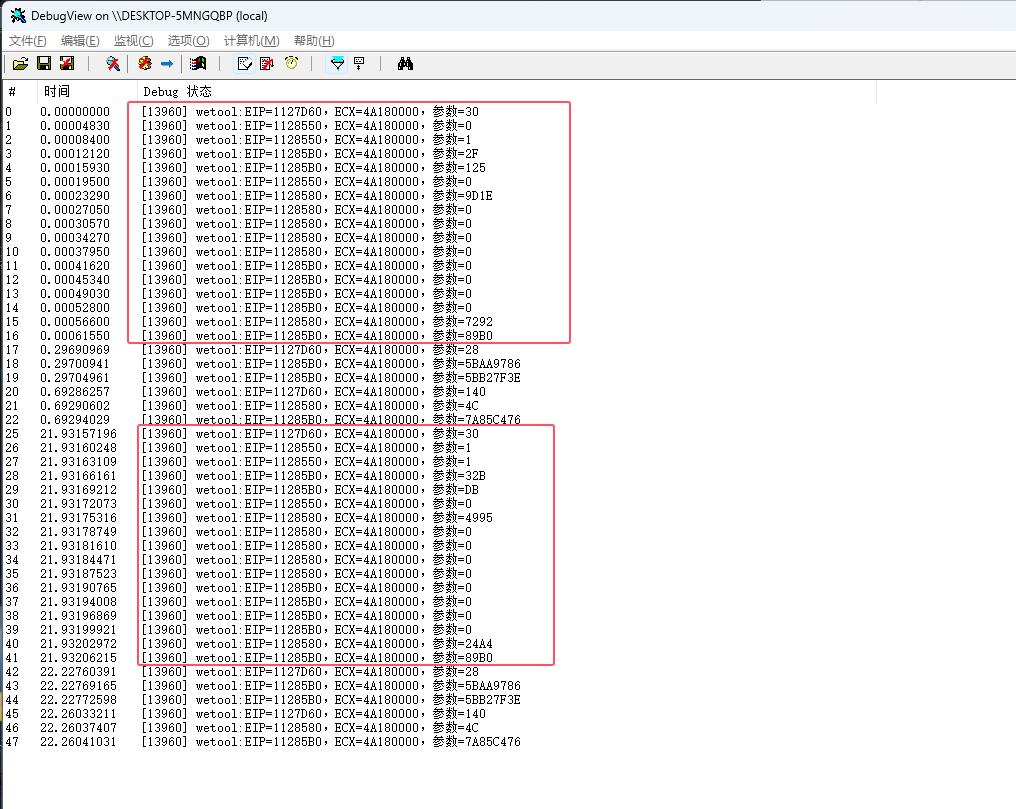Viewport: 1016px width, 809px height.
Task: Open the 文件(F) menu
Action: (27, 41)
